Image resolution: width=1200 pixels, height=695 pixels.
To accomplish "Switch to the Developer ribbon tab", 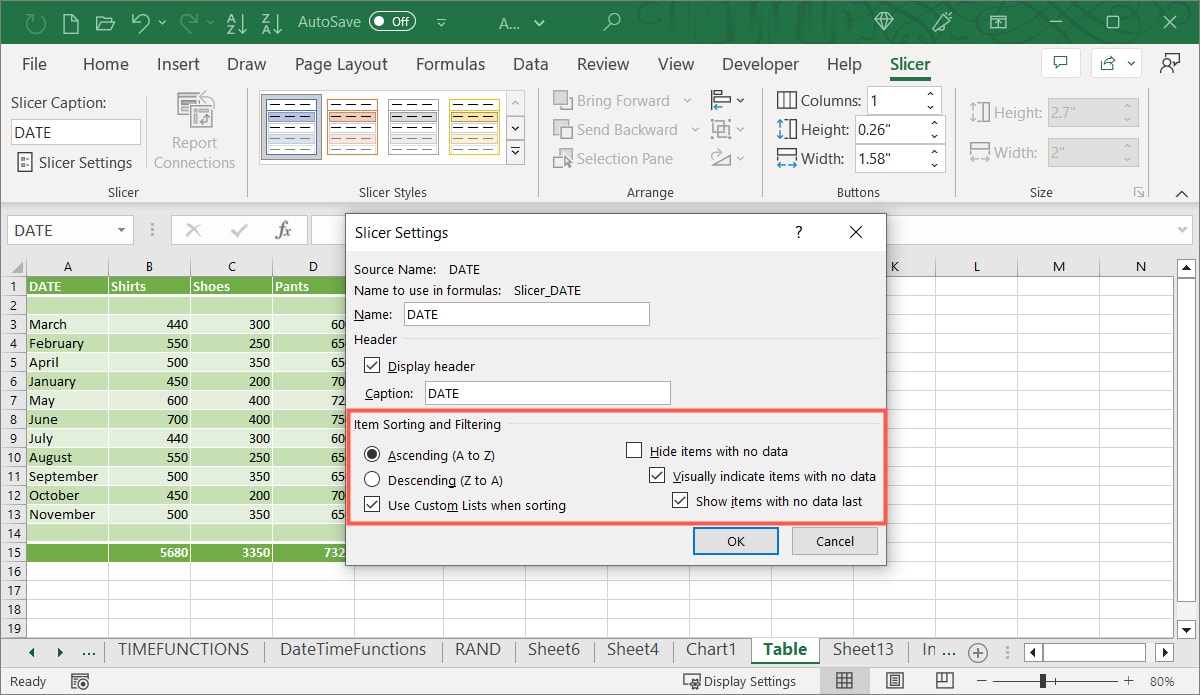I will coord(760,64).
